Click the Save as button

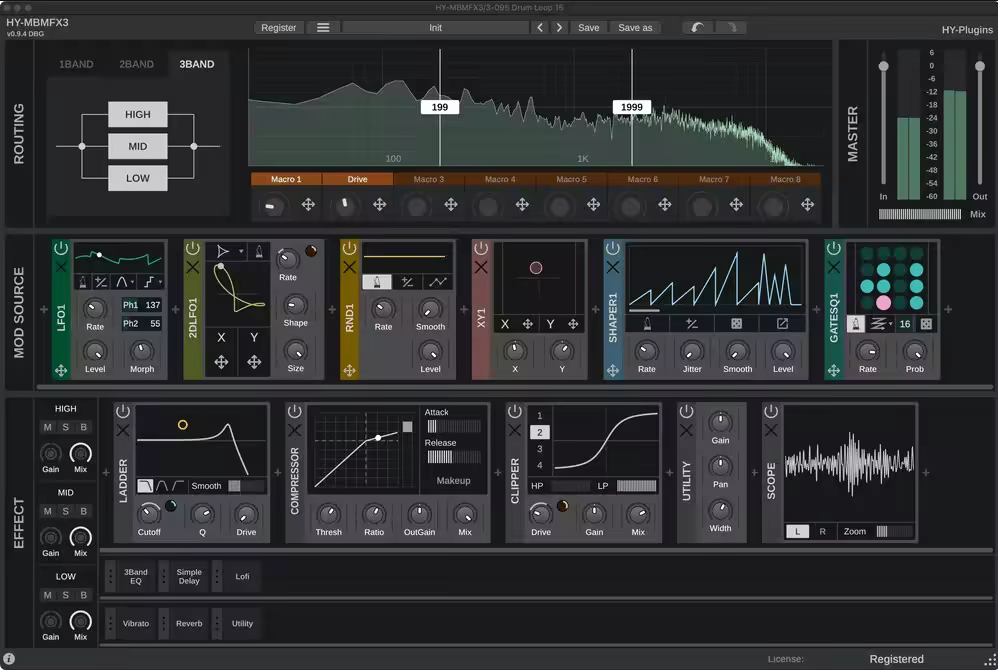coord(635,27)
